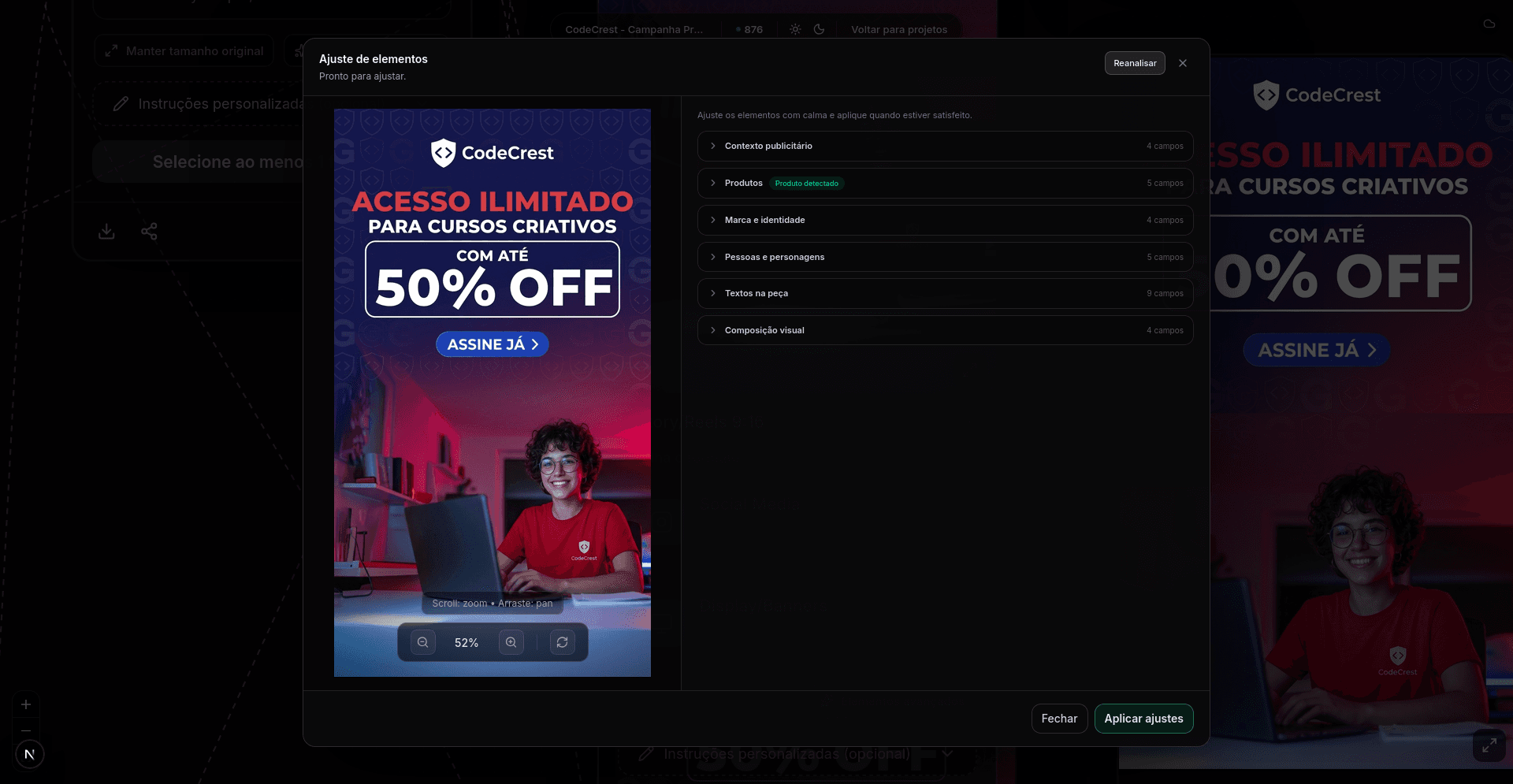This screenshot has width=1513, height=784.
Task: Expand the Contexto publicitário section
Action: coord(945,146)
